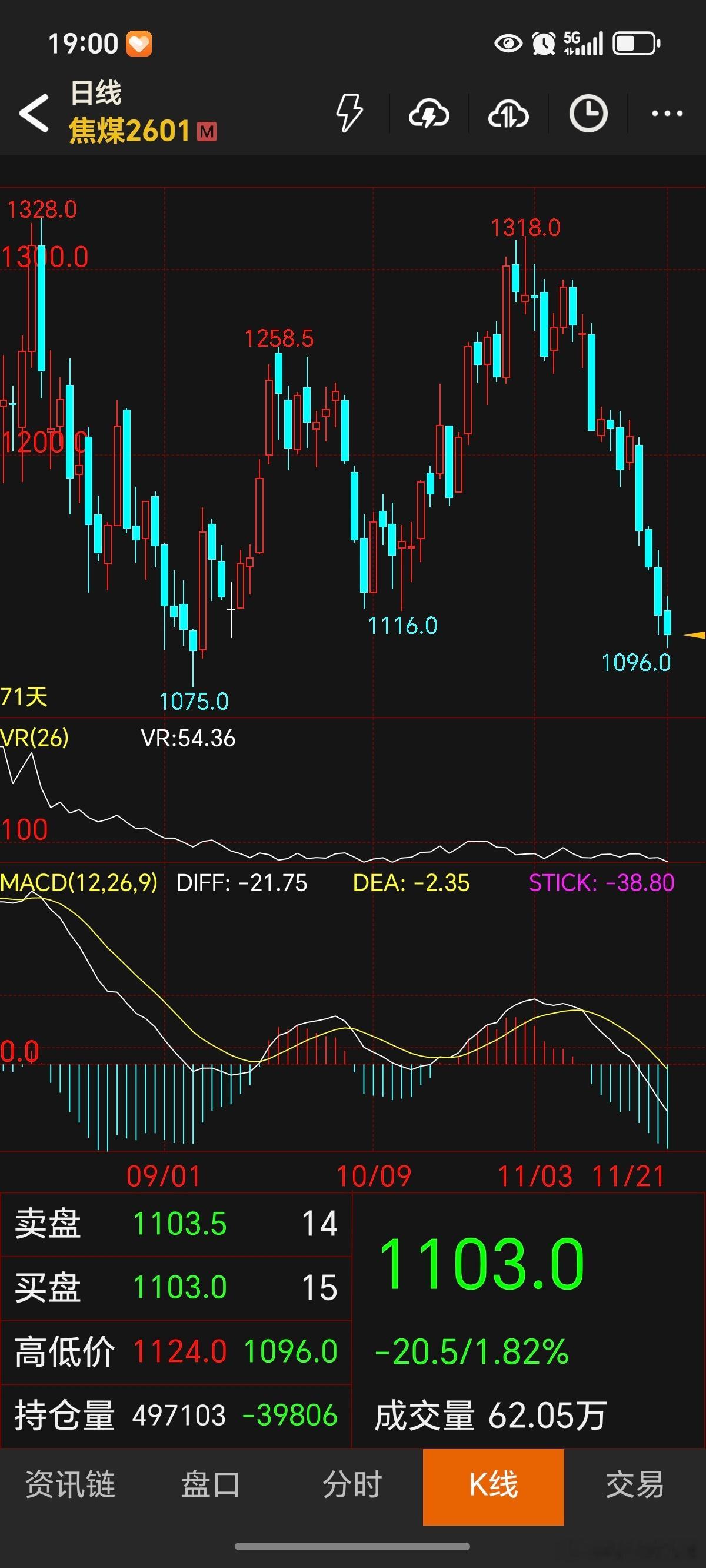
Task: Change the VR(26) indicator label
Action: point(35,738)
